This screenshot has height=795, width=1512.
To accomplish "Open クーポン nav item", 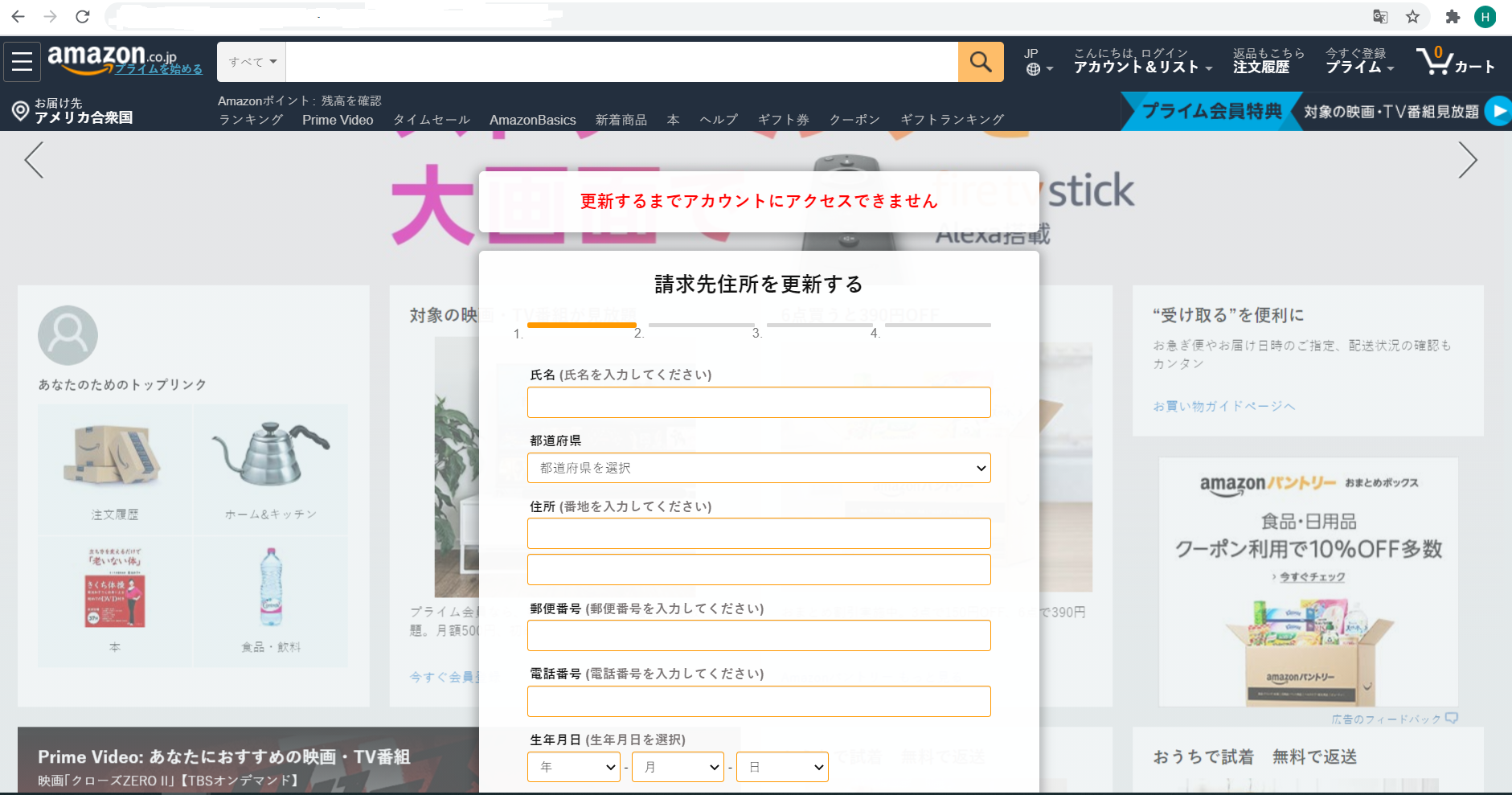I will click(x=855, y=120).
